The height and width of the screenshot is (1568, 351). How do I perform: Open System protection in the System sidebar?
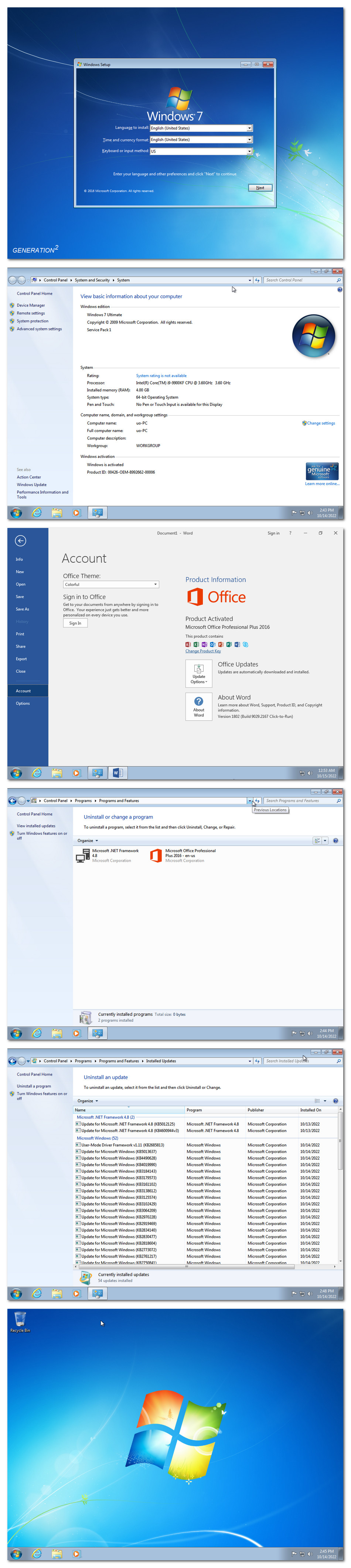coord(32,321)
